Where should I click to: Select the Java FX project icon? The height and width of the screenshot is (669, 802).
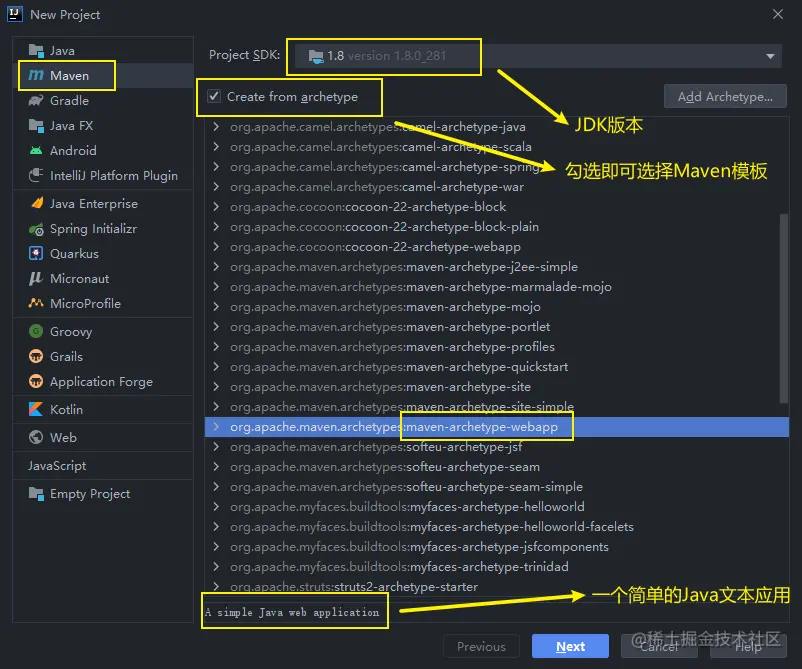coord(38,125)
